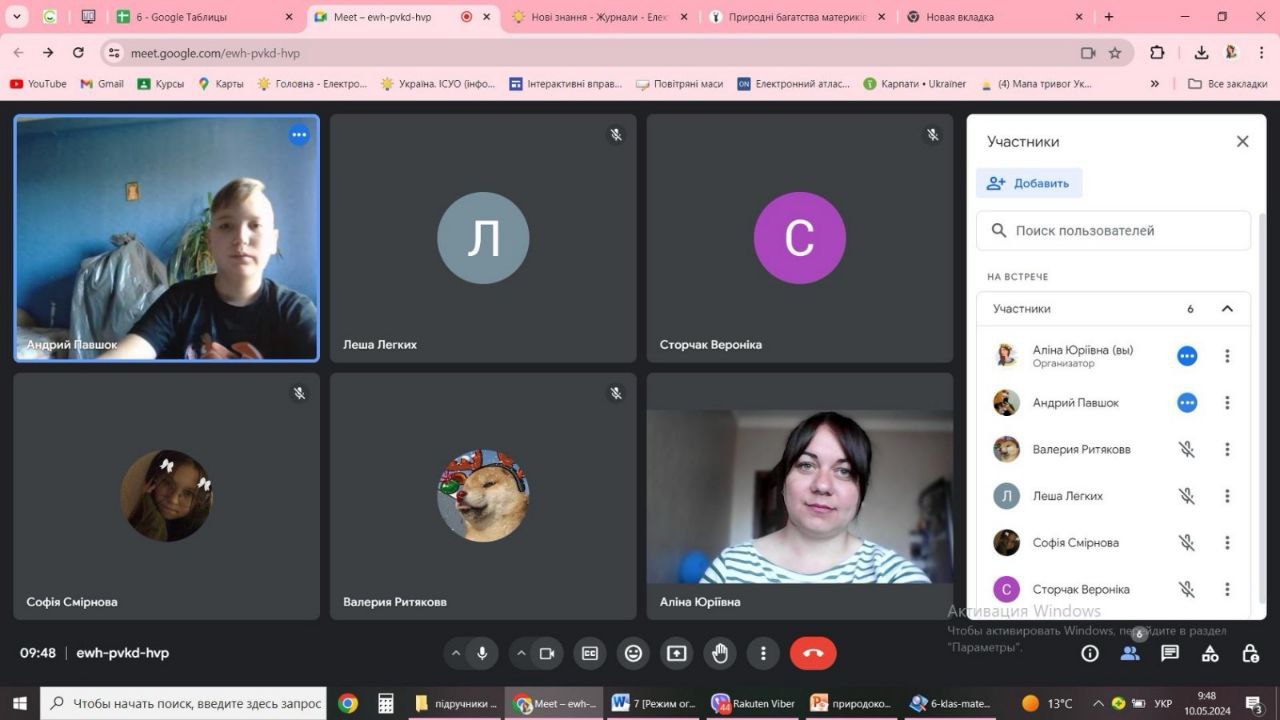Click the present screen icon
The width and height of the screenshot is (1280, 720).
click(677, 653)
